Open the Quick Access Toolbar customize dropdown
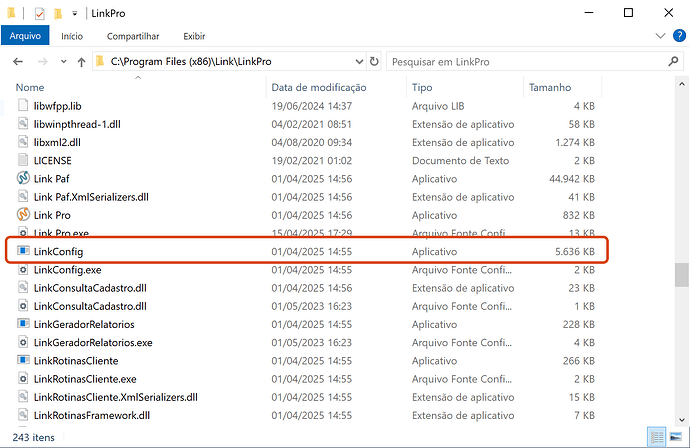 coord(76,13)
